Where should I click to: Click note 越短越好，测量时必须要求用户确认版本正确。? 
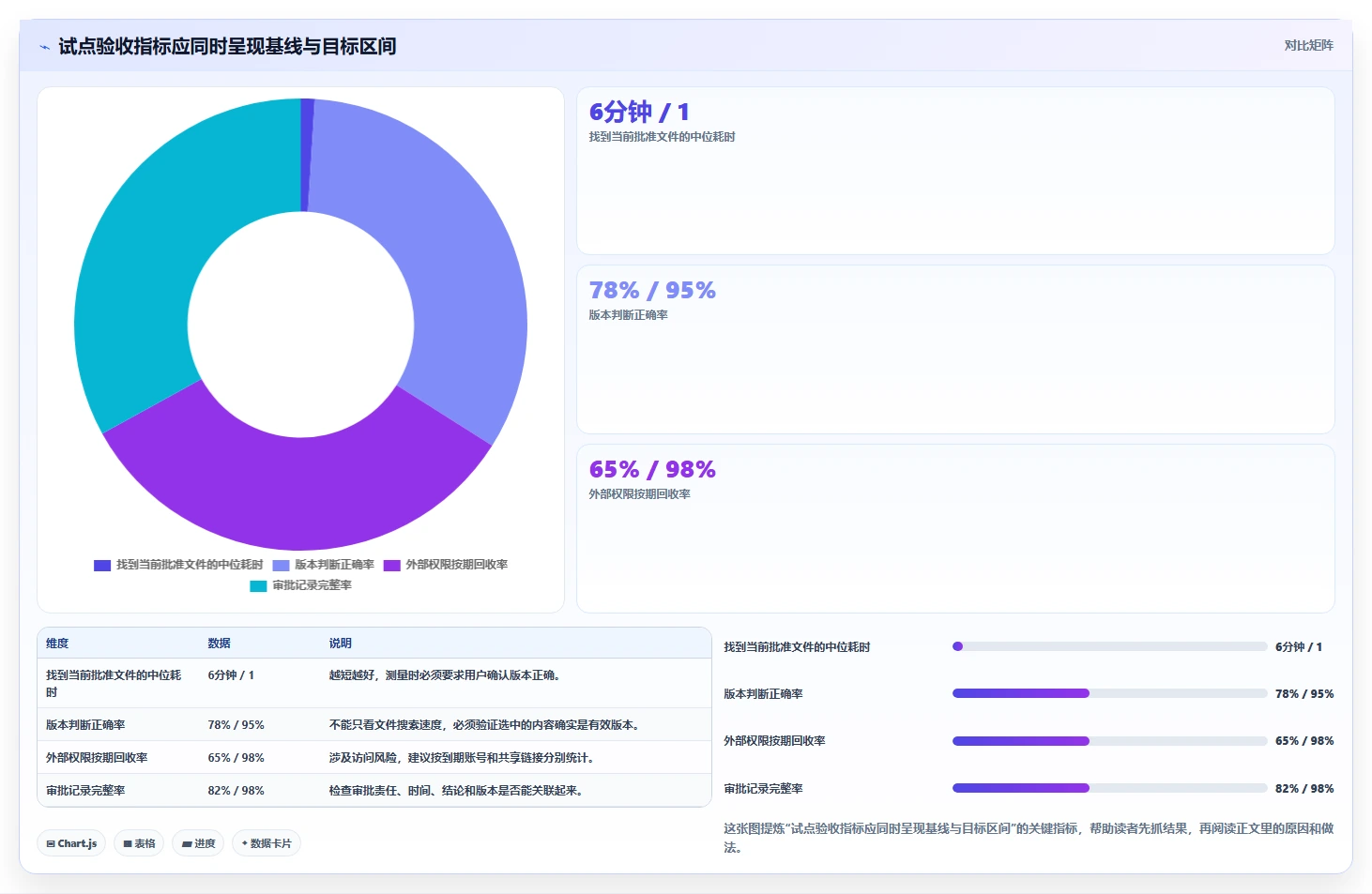[x=446, y=675]
